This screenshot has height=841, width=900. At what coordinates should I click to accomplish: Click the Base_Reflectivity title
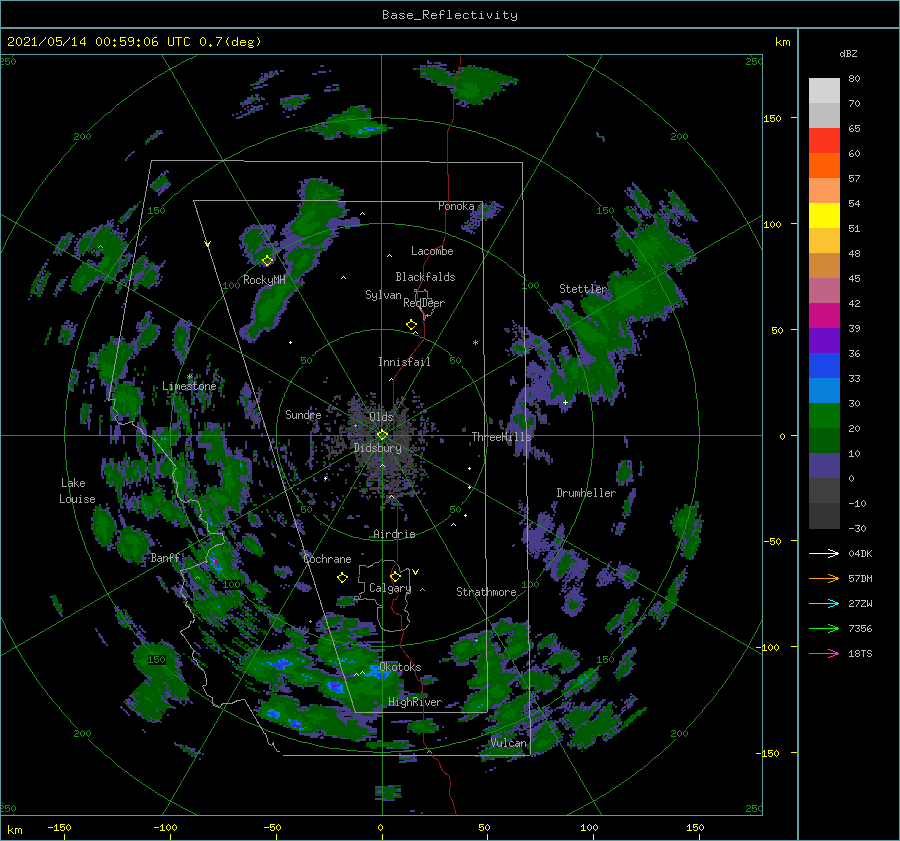pos(450,15)
